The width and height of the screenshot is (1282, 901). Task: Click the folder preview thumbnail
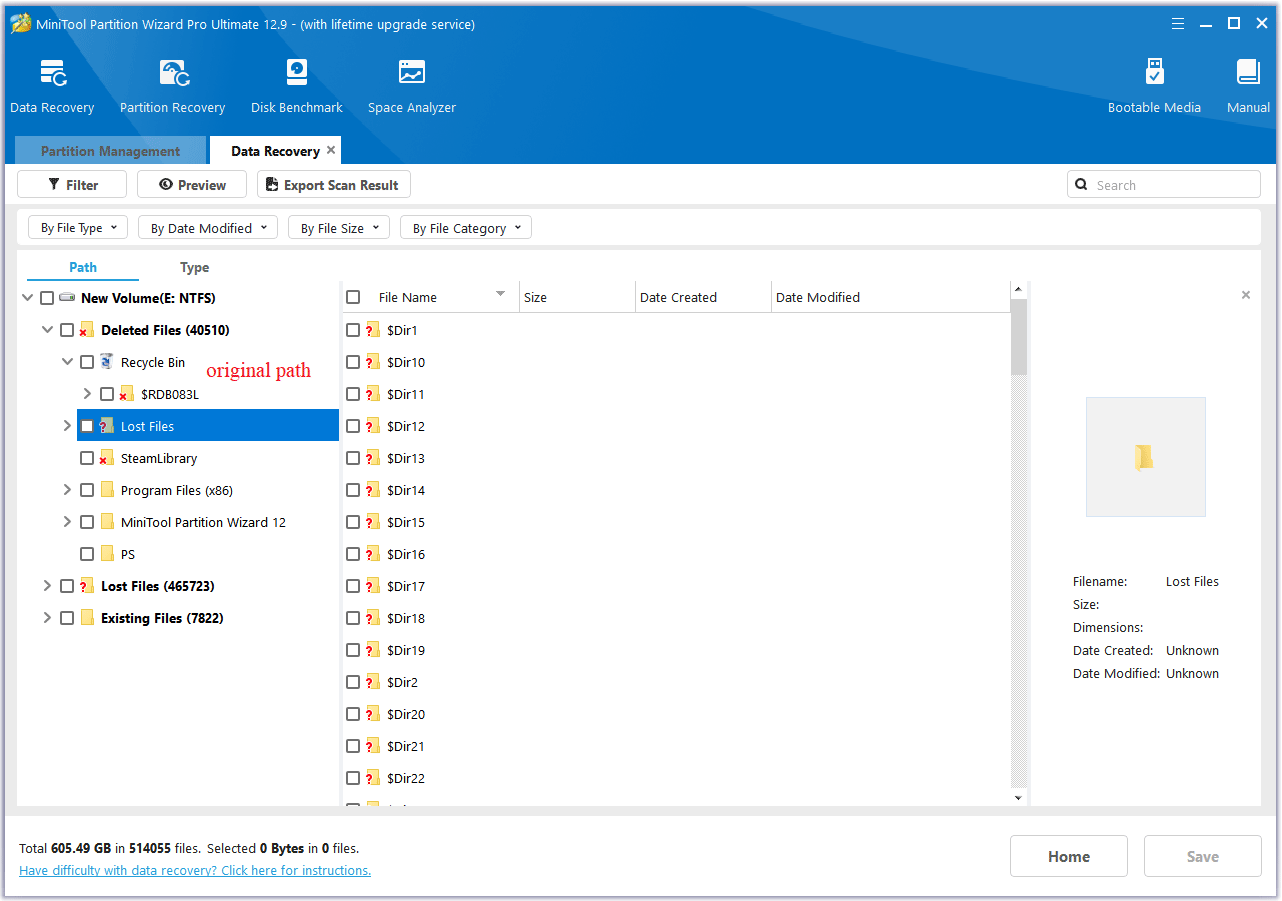click(x=1145, y=457)
